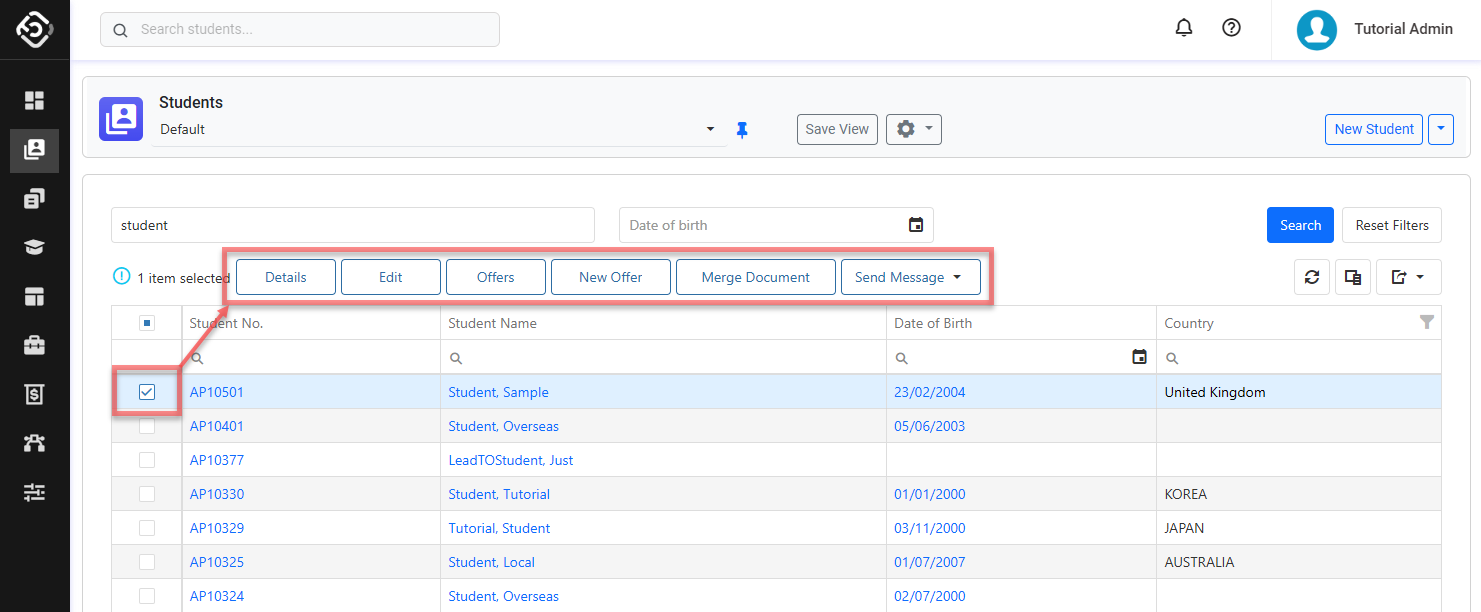Click the Search students input field
Image resolution: width=1481 pixels, height=612 pixels.
(300, 30)
